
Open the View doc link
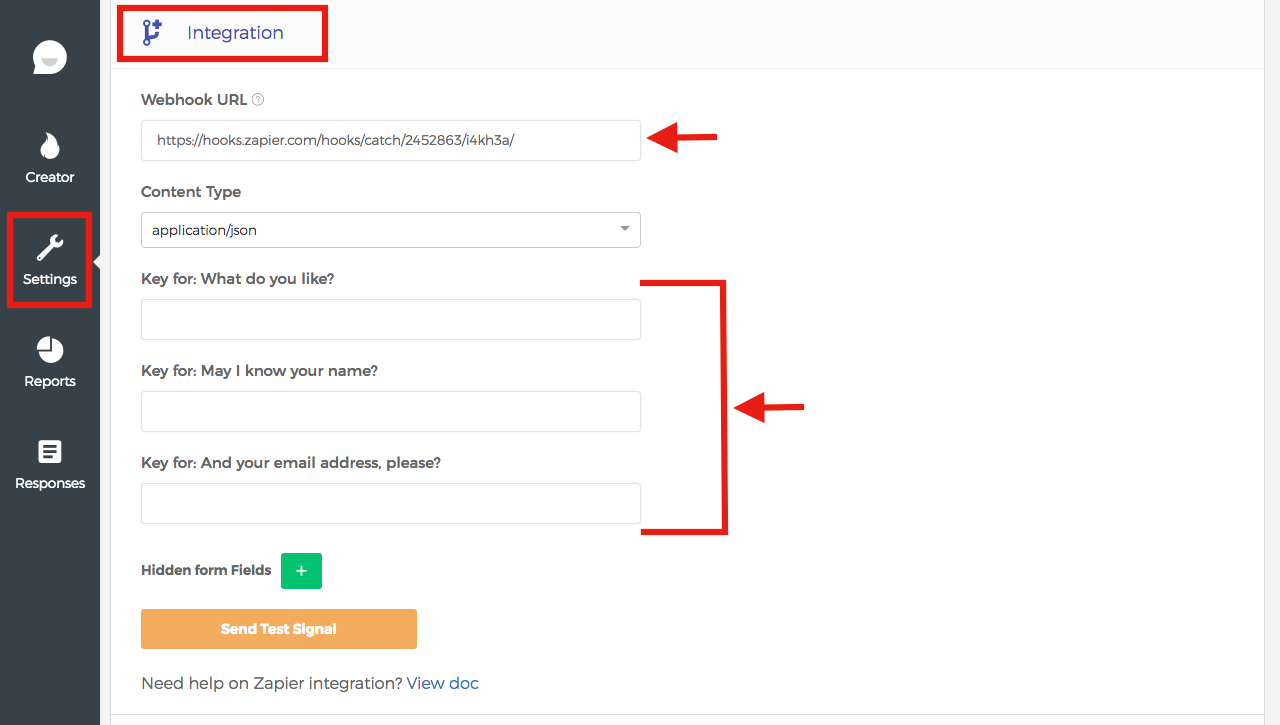pos(443,684)
